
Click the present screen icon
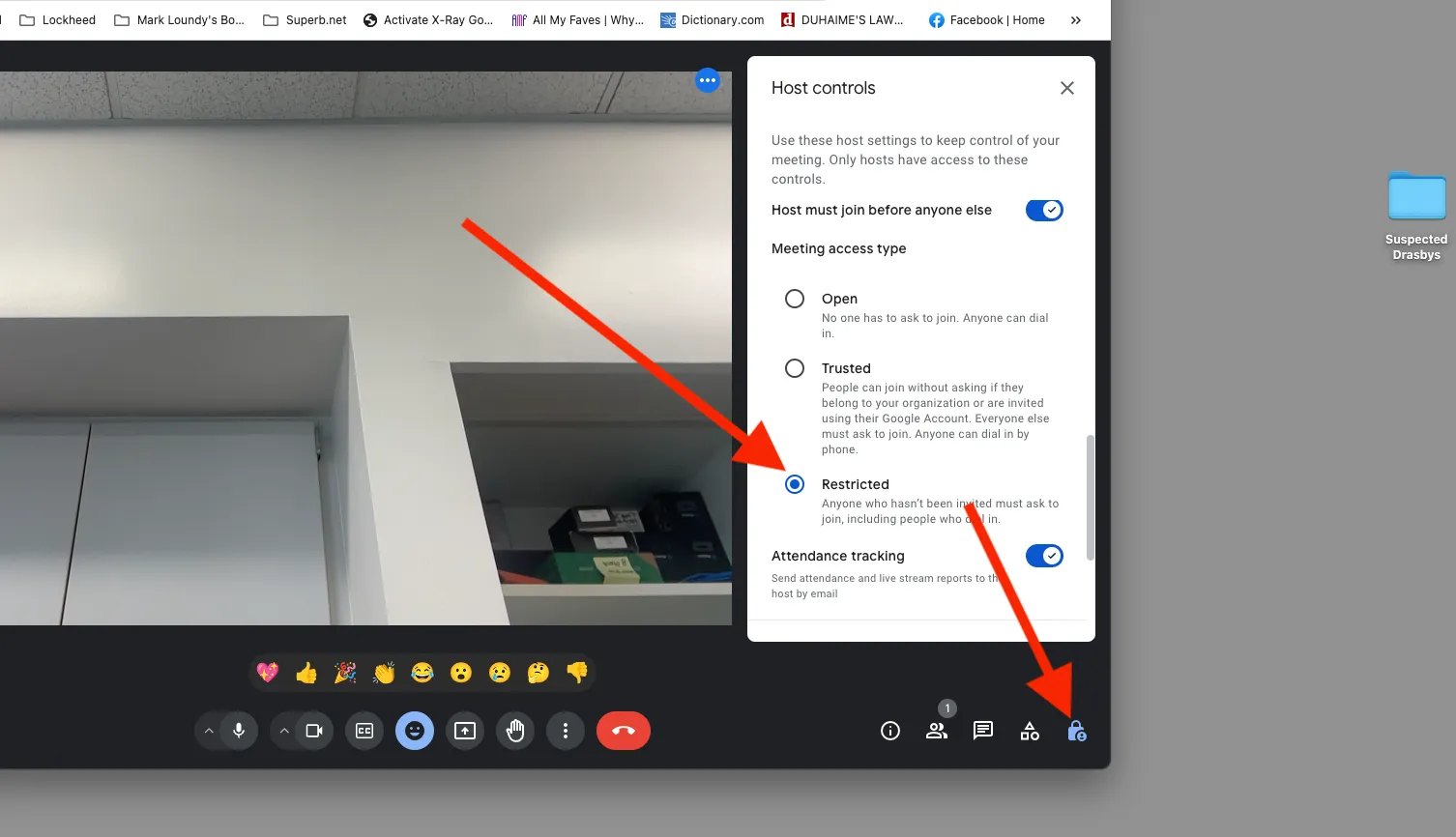465,731
